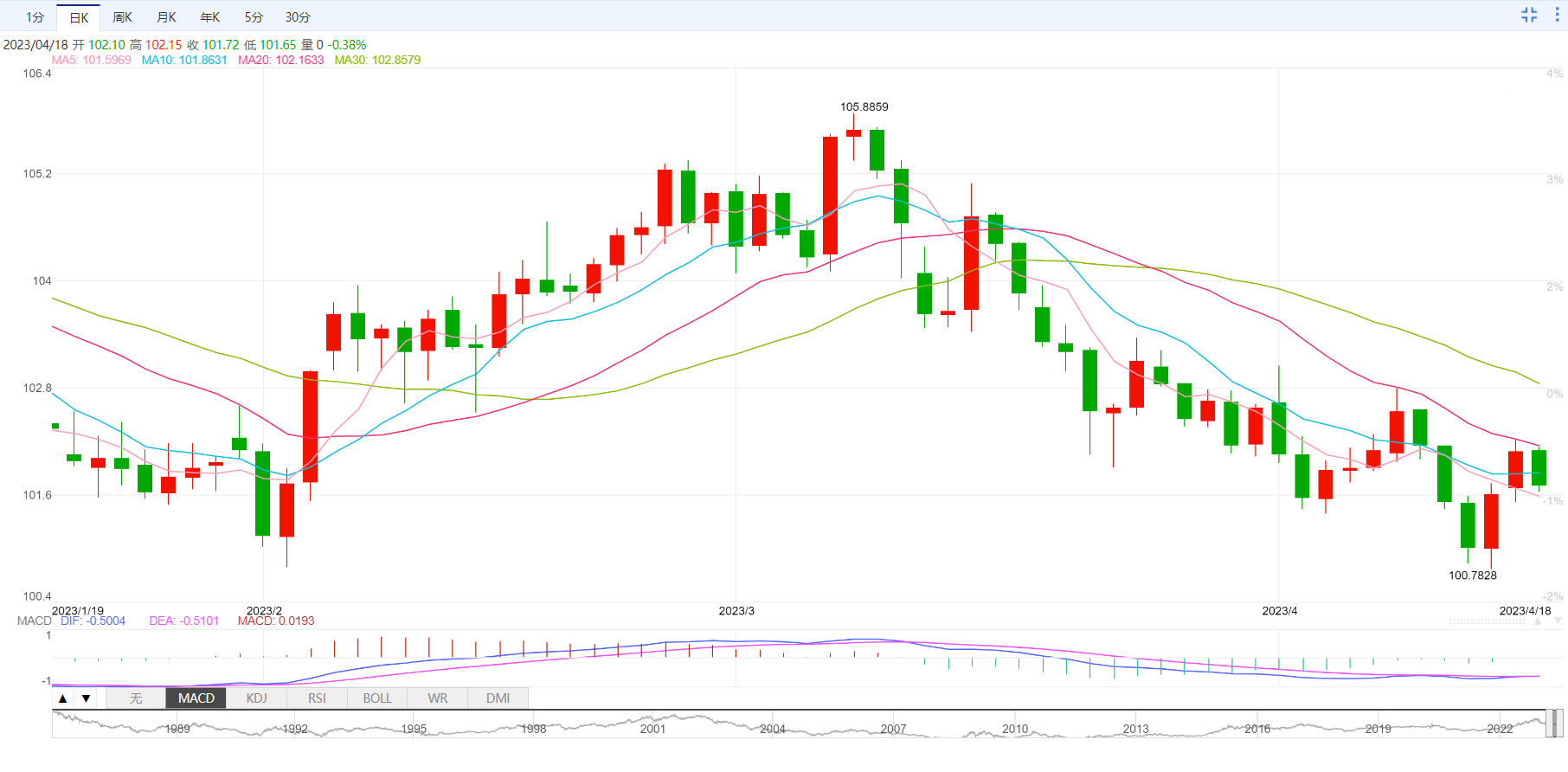Viewport: 1568px width, 772px height.
Task: Click the black up arrow beside indicator tabs
Action: pos(62,698)
